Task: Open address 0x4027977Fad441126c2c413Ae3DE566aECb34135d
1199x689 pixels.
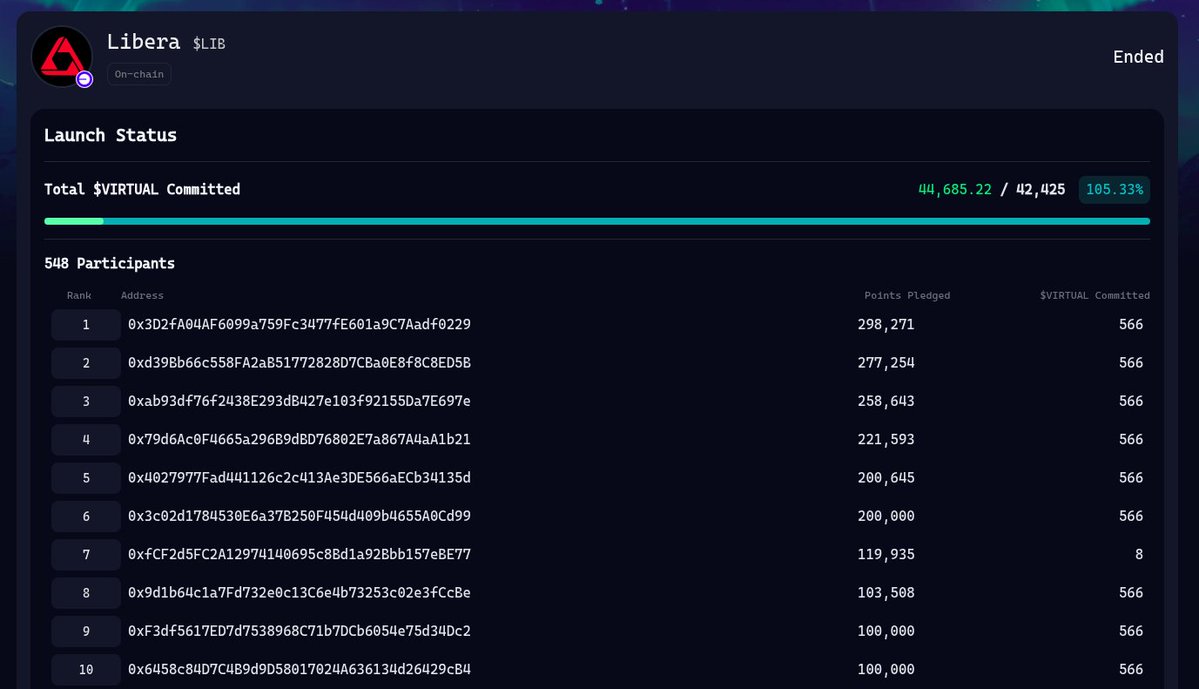Action: 299,478
